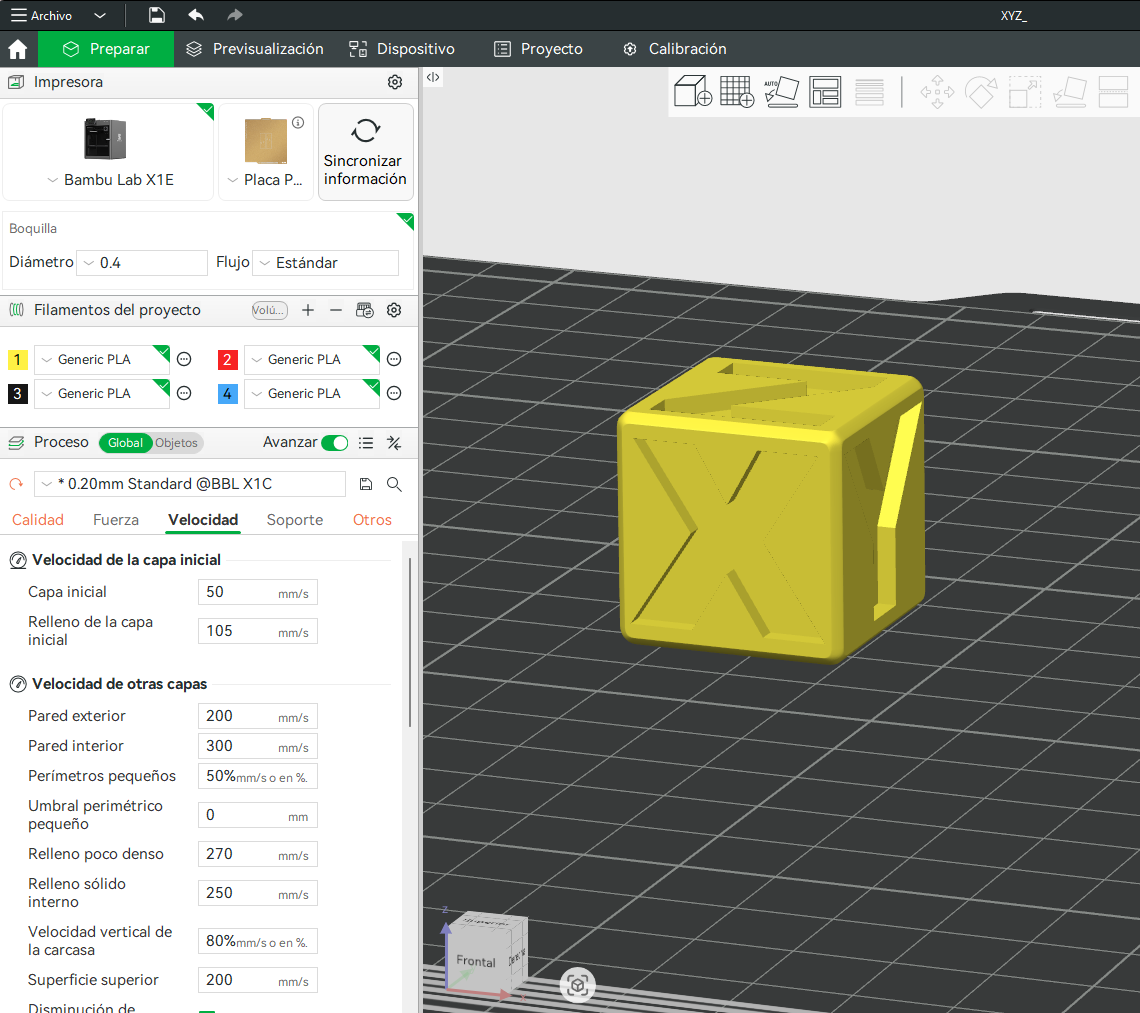The image size is (1140, 1013).
Task: Switch to the Previsualización tab
Action: tap(253, 48)
